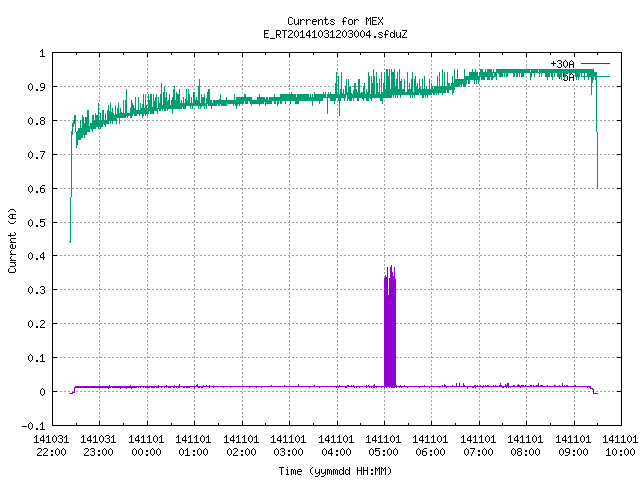This screenshot has height=480, width=640.
Task: Click the y-axis value 0.9
Action: pyautogui.click(x=36, y=87)
